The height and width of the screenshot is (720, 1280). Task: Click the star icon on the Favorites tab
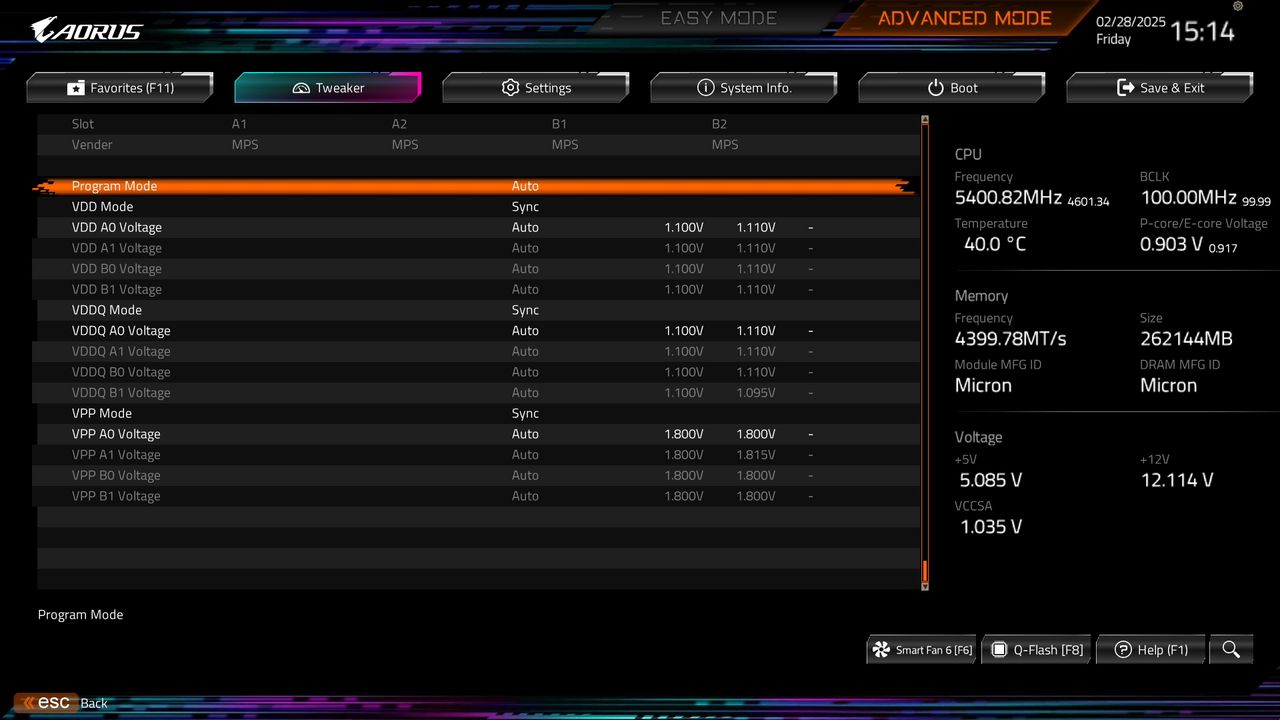click(x=76, y=88)
